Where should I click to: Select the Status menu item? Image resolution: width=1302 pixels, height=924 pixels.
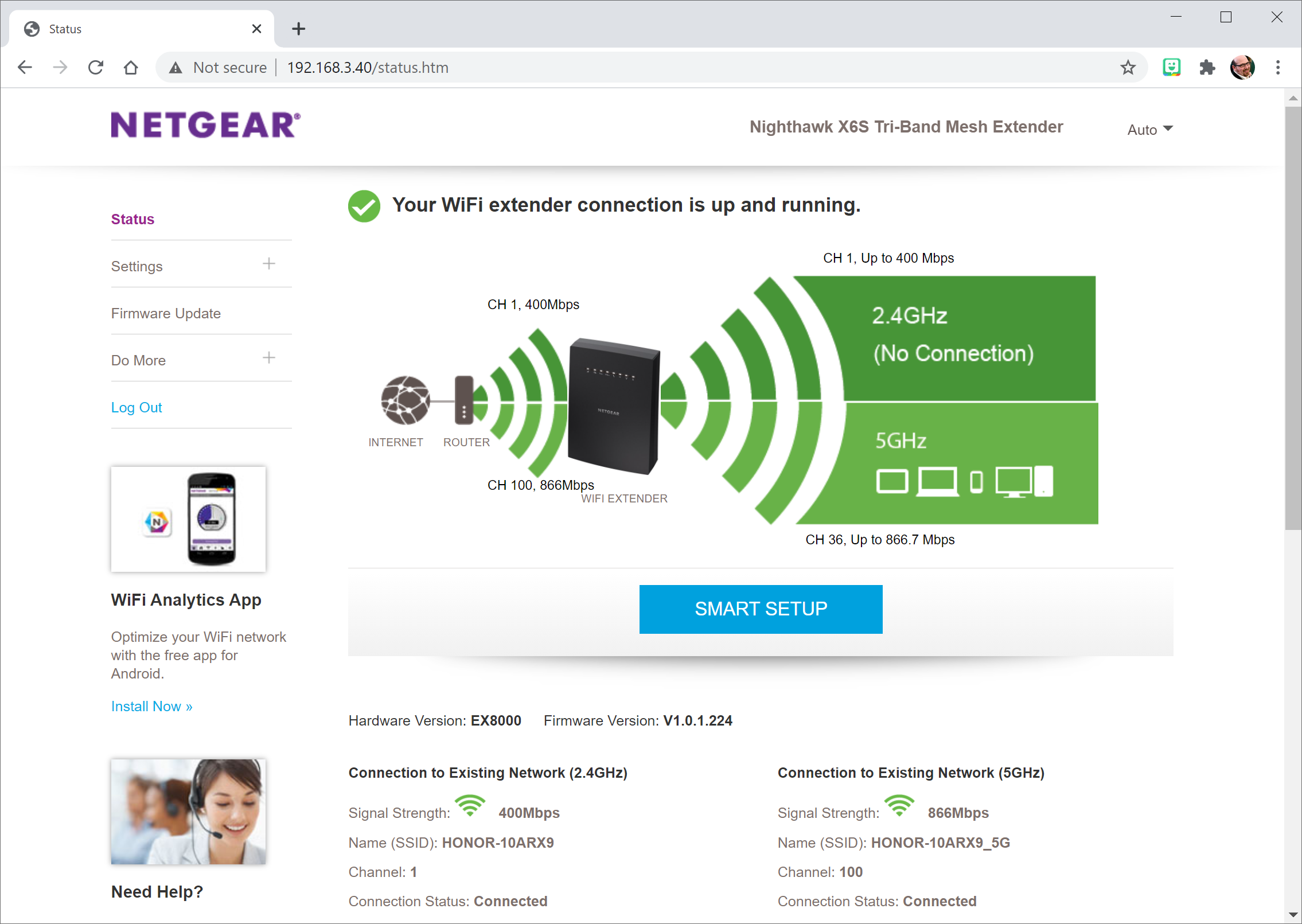click(132, 218)
